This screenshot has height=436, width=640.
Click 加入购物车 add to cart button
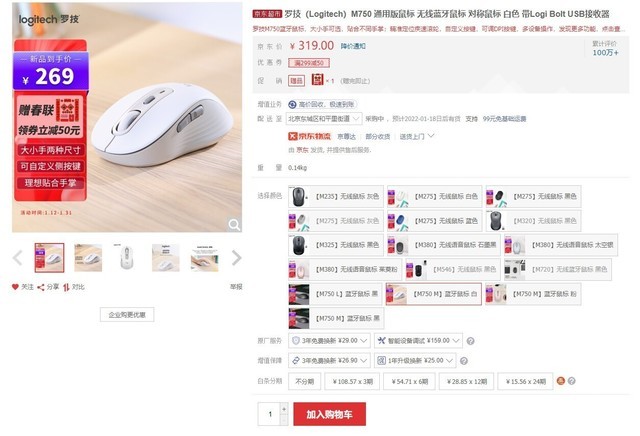point(329,414)
